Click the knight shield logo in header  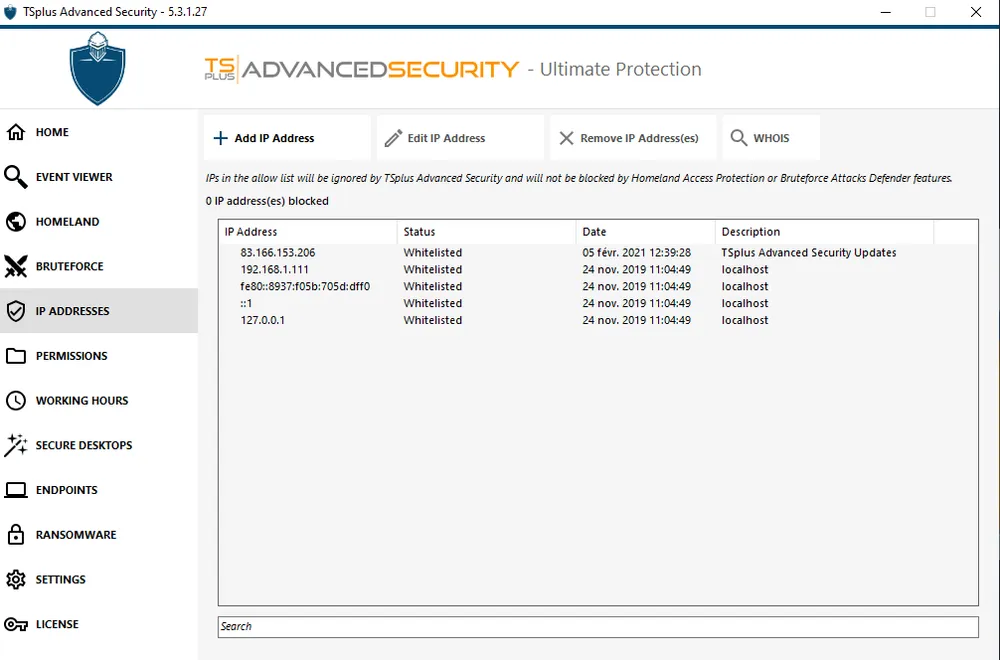click(x=98, y=69)
